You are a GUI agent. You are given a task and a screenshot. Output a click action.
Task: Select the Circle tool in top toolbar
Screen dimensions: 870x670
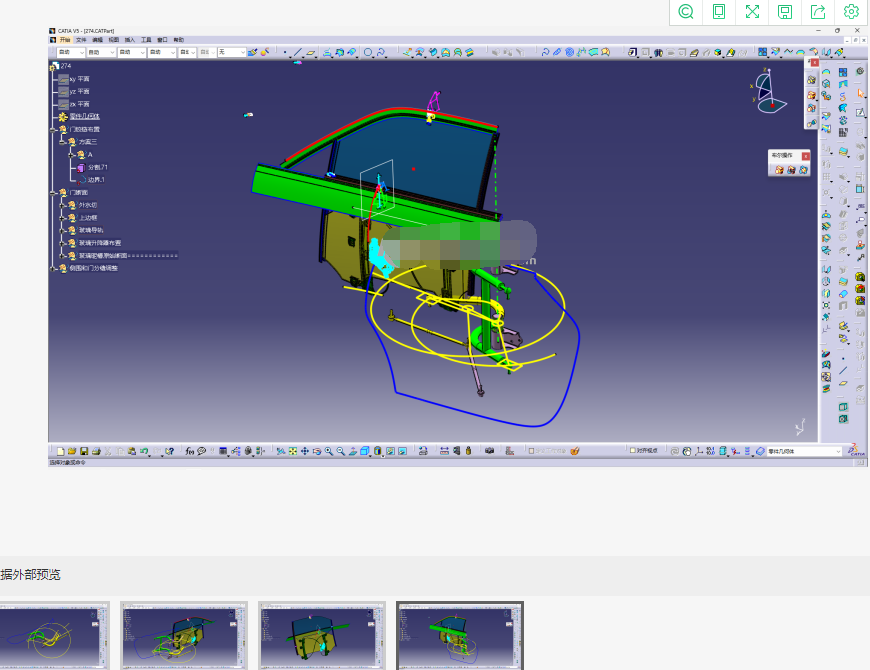(x=368, y=52)
